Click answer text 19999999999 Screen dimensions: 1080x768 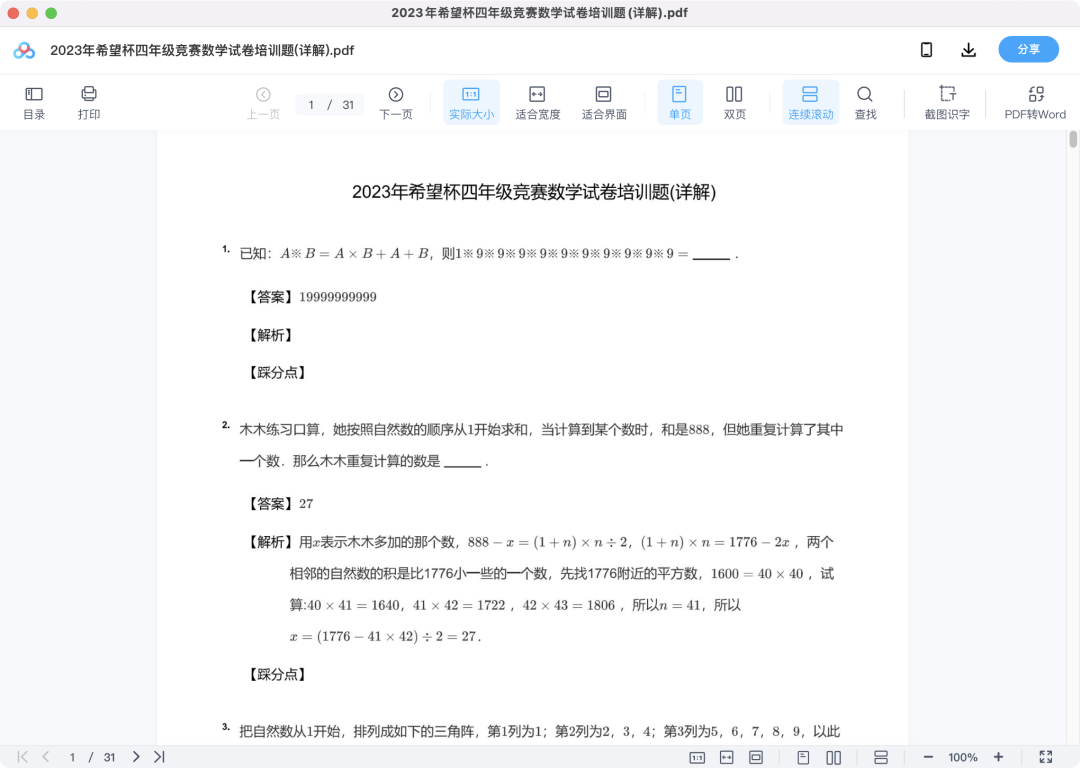(x=338, y=297)
